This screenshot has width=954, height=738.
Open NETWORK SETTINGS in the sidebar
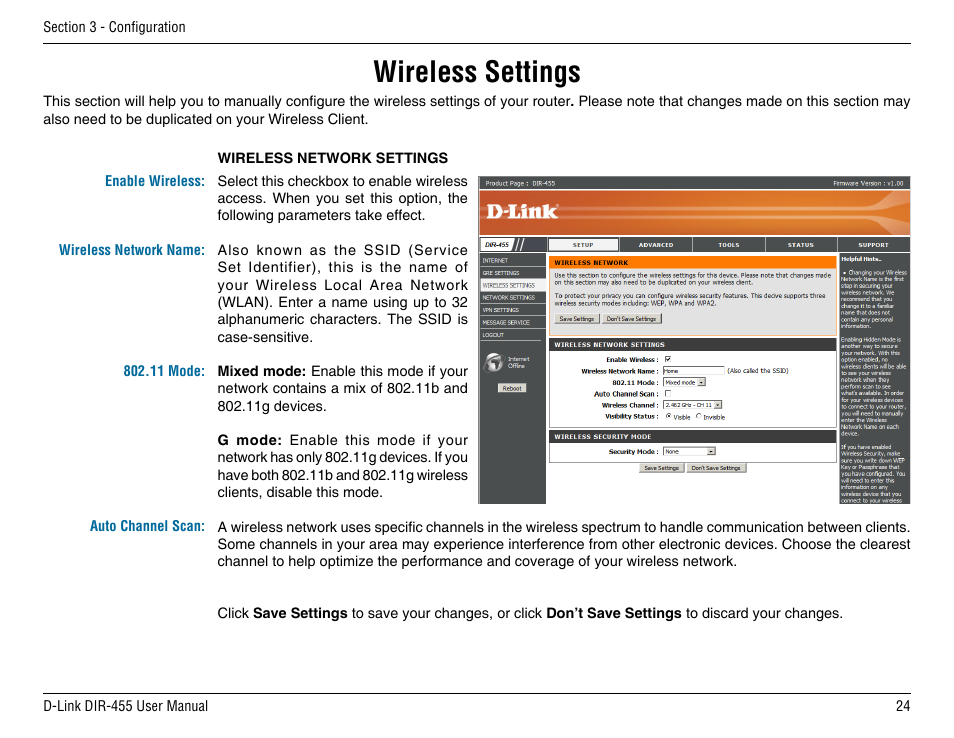[x=512, y=298]
